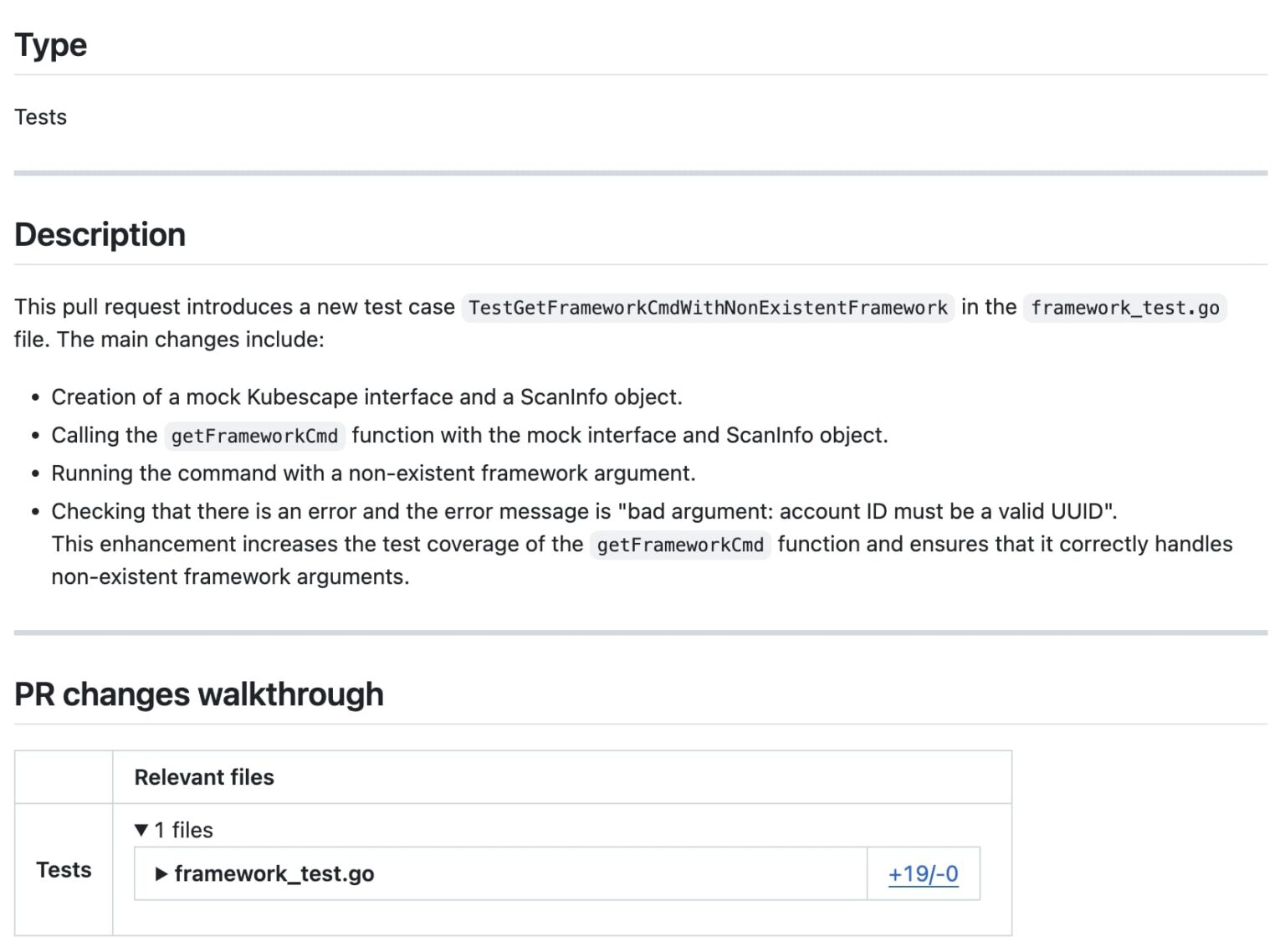Click the Type section heading

pos(51,45)
